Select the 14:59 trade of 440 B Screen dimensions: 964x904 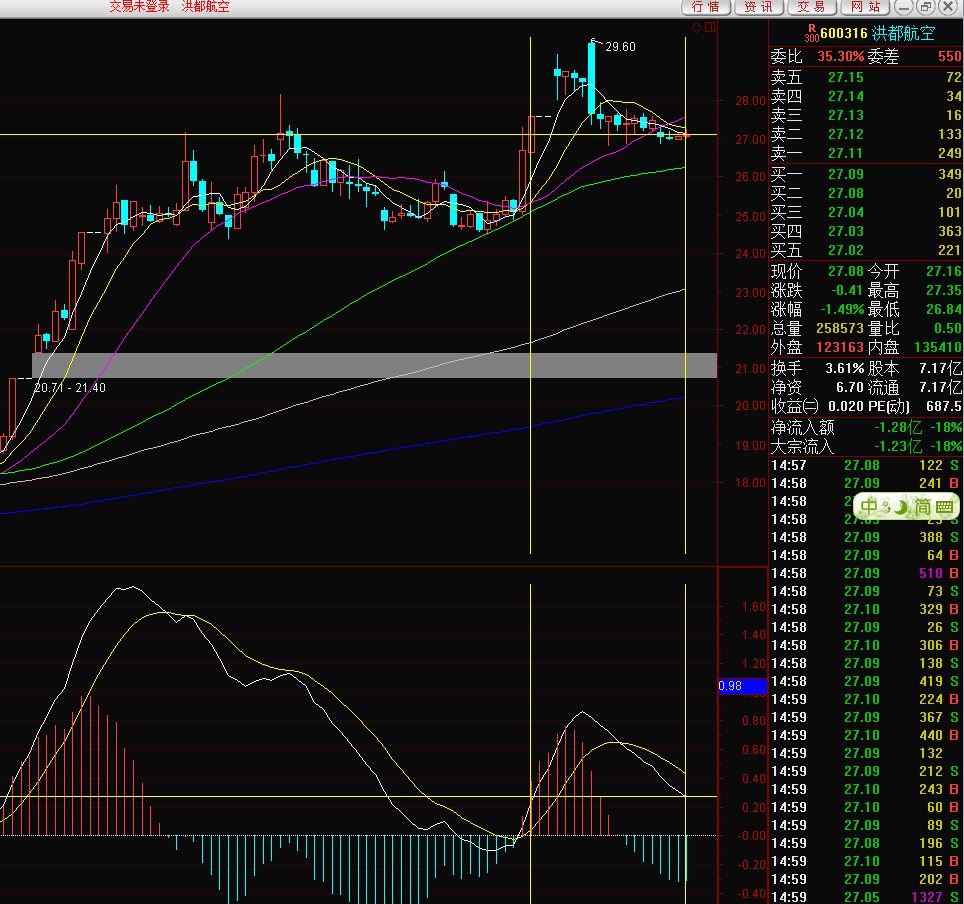pos(866,735)
